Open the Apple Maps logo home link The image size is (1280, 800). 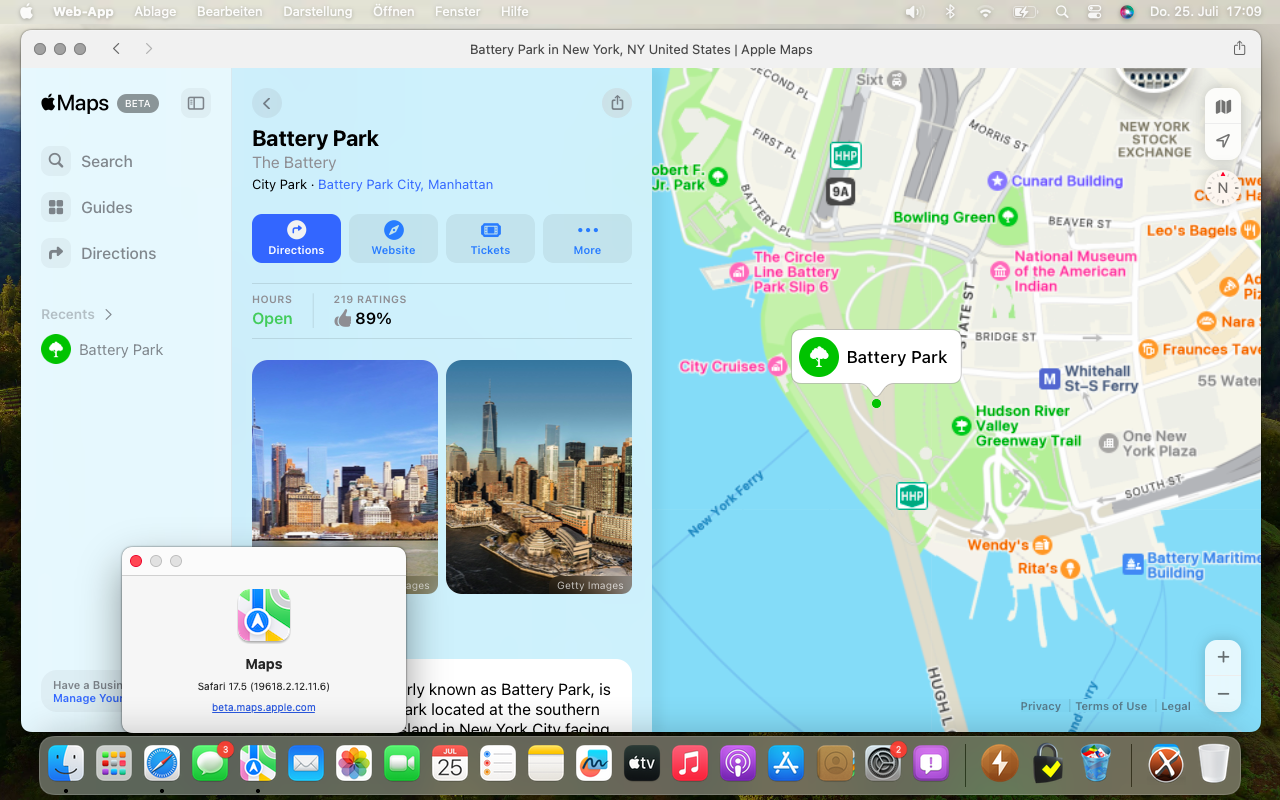(75, 103)
